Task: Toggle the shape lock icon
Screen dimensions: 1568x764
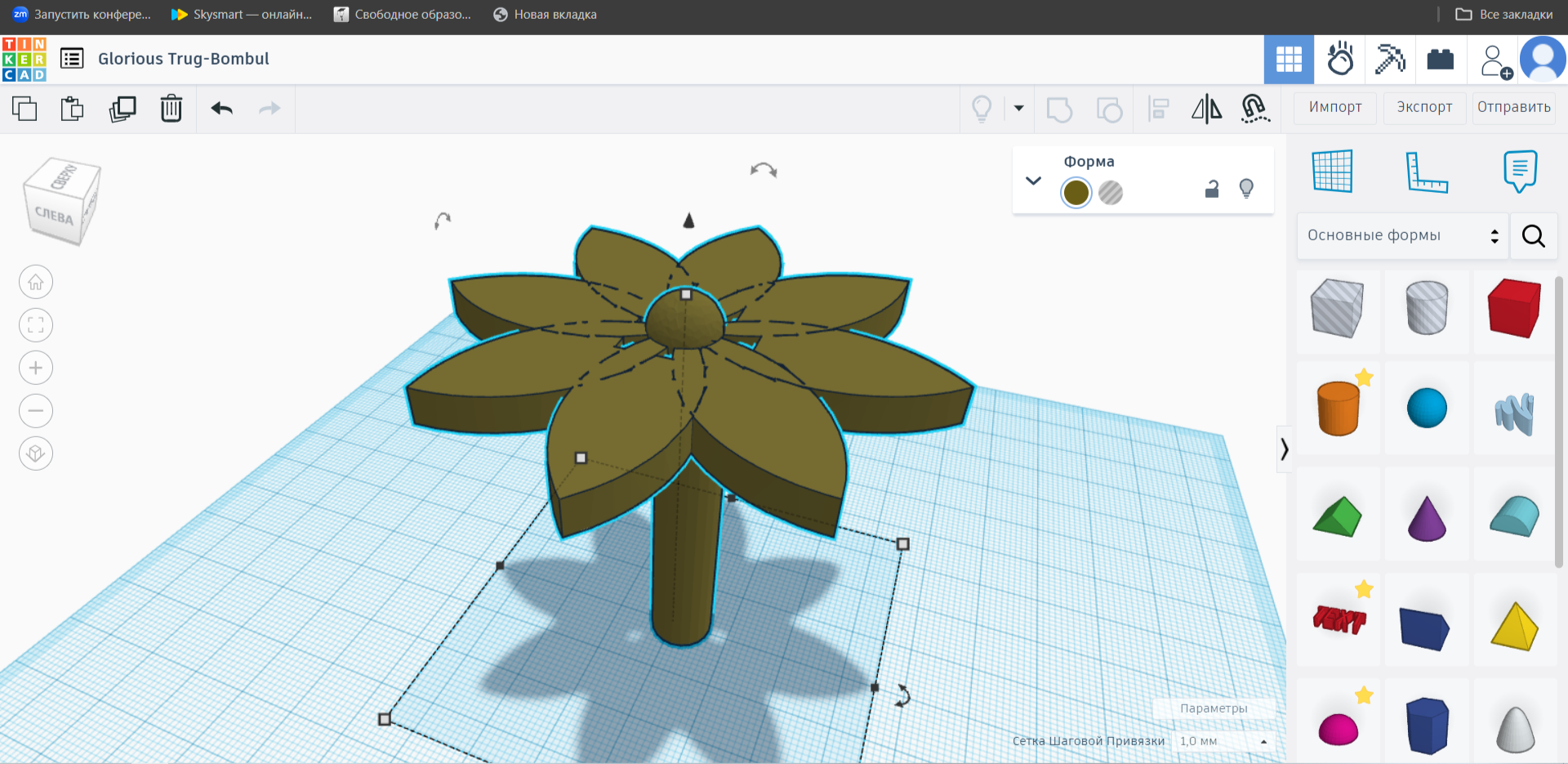Action: point(1212,189)
